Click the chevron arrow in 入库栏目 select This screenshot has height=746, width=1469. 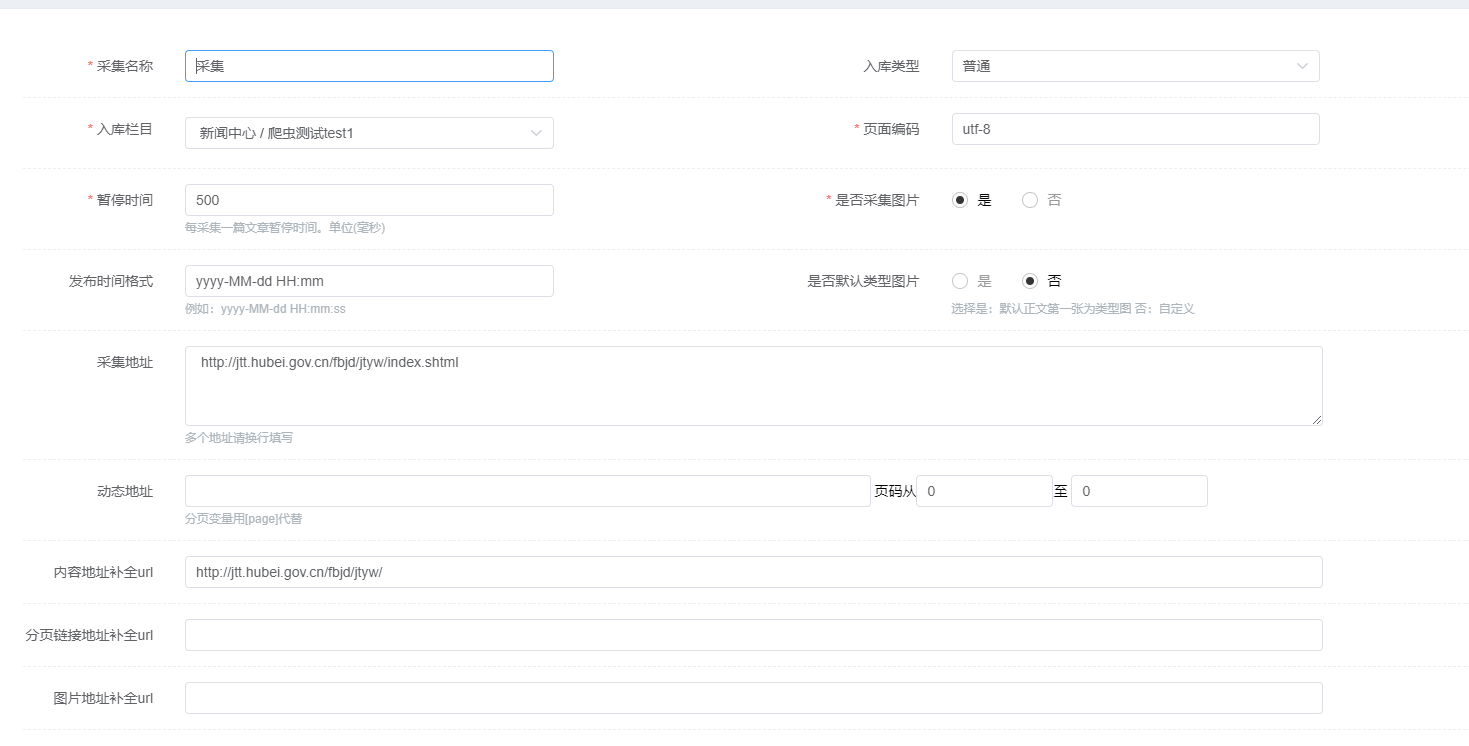pyautogui.click(x=536, y=133)
